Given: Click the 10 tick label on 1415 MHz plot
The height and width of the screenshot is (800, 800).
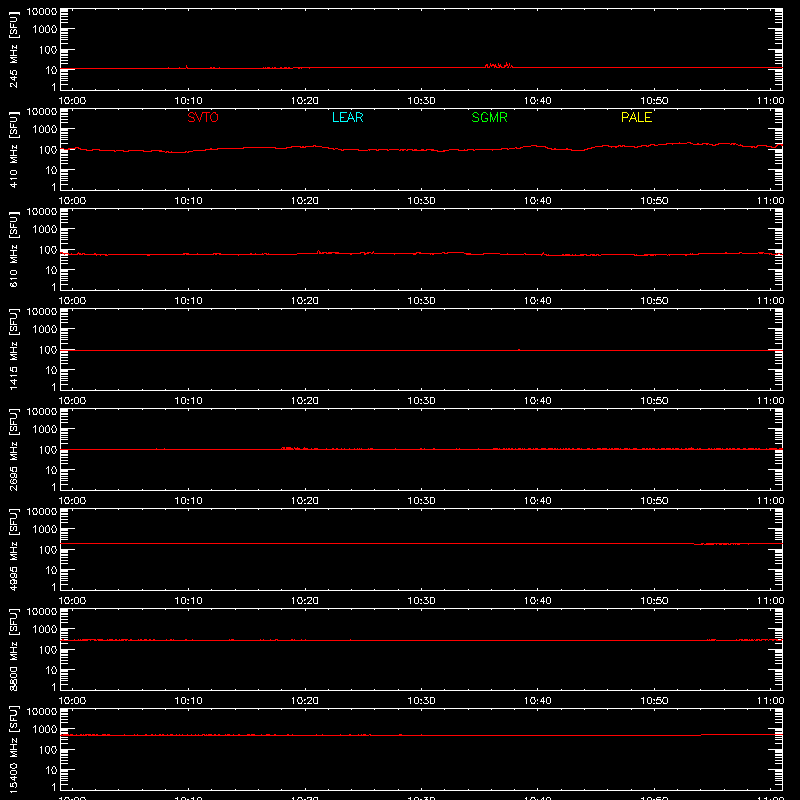Looking at the screenshot, I should pyautogui.click(x=52, y=370).
